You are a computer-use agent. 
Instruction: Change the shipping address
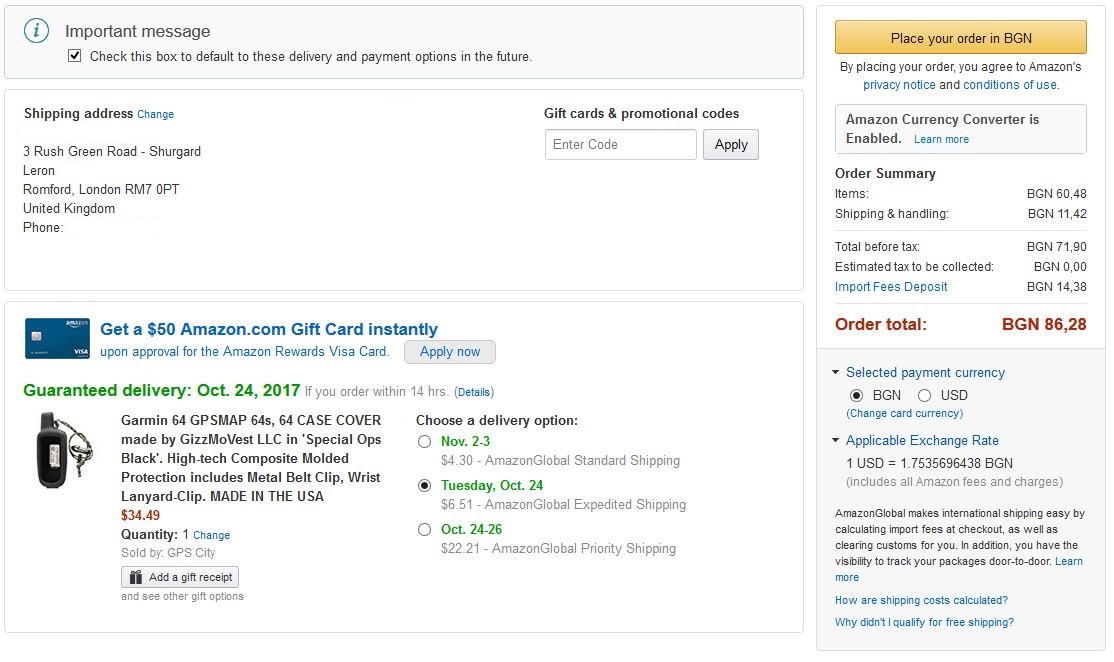point(155,114)
